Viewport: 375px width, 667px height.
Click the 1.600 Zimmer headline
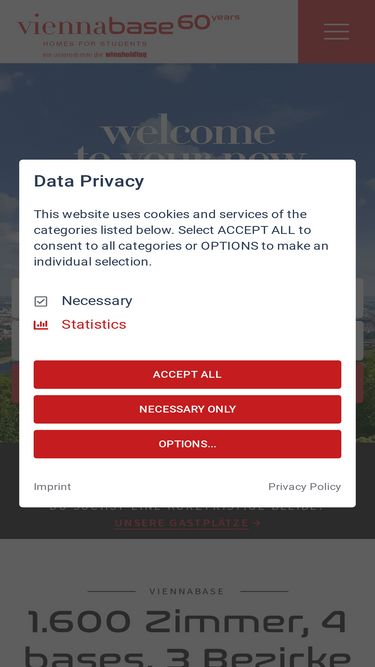coord(188,638)
